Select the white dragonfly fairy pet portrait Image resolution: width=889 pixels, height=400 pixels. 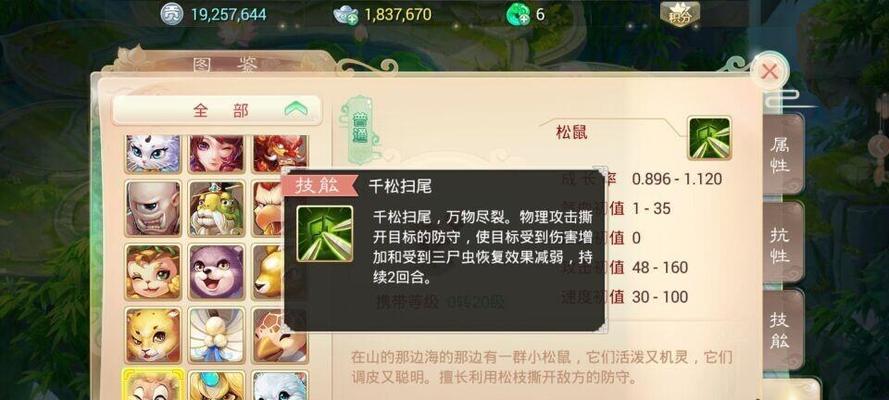[x=216, y=335]
